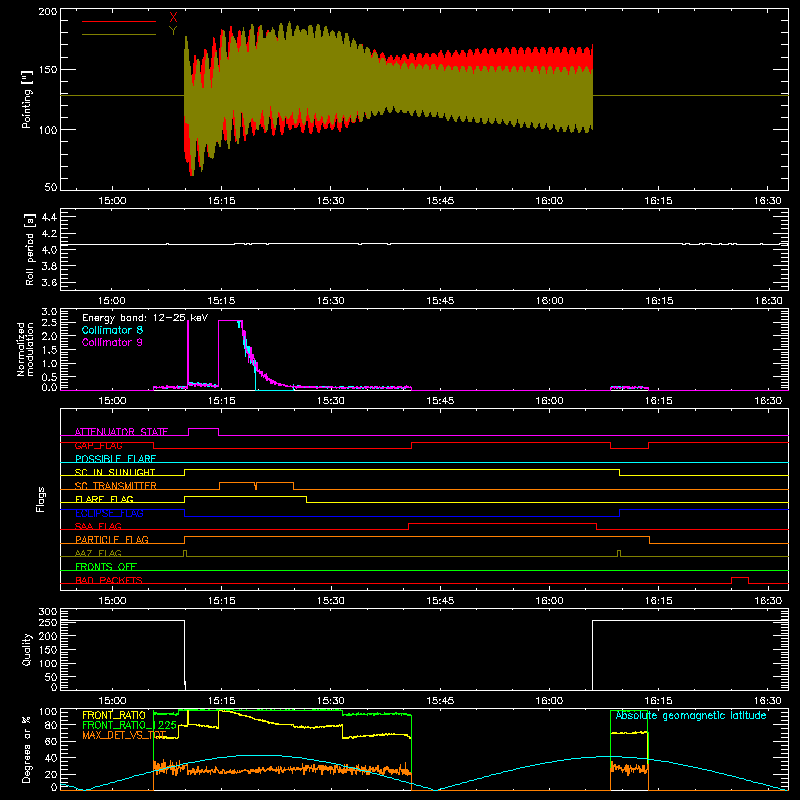Screen dimensions: 800x800
Task: Click '16:00' label under Normalized modulation plot
Action: [x=549, y=401]
